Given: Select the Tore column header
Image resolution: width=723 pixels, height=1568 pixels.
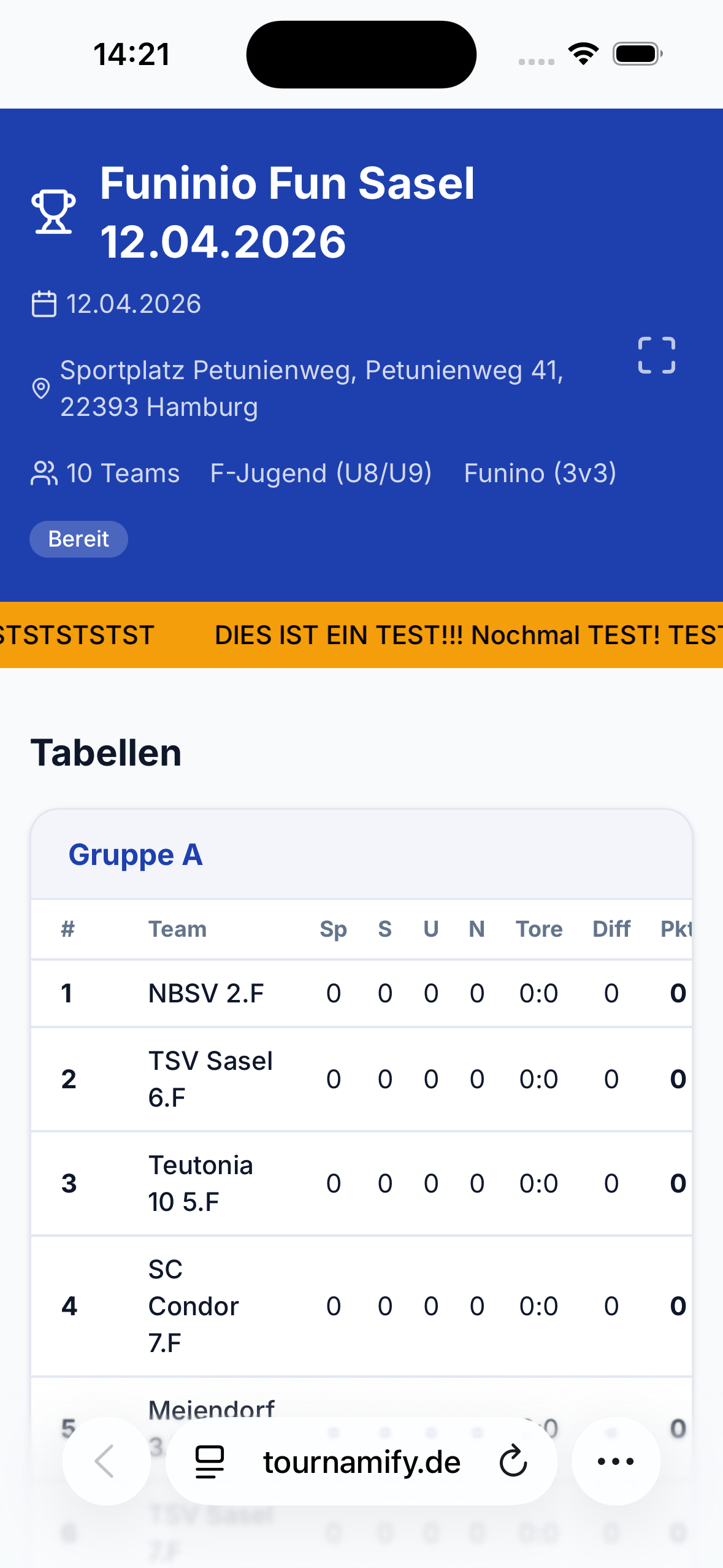Looking at the screenshot, I should pos(538,929).
